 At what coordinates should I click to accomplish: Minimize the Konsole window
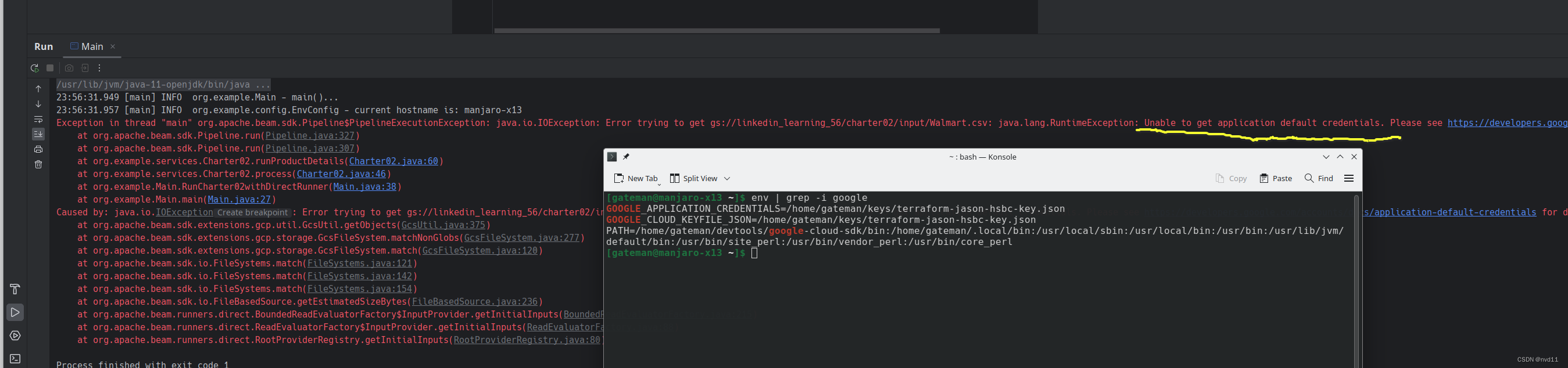1326,157
